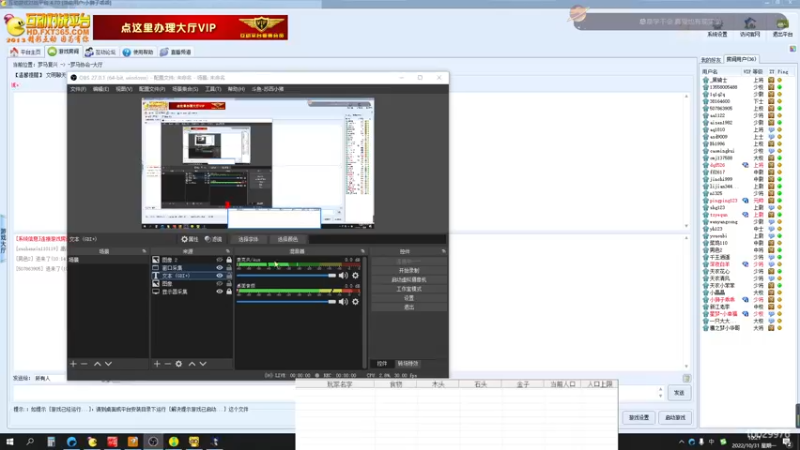The image size is (800, 450).
Task: Click 游戏设置 game settings button
Action: (x=639, y=417)
